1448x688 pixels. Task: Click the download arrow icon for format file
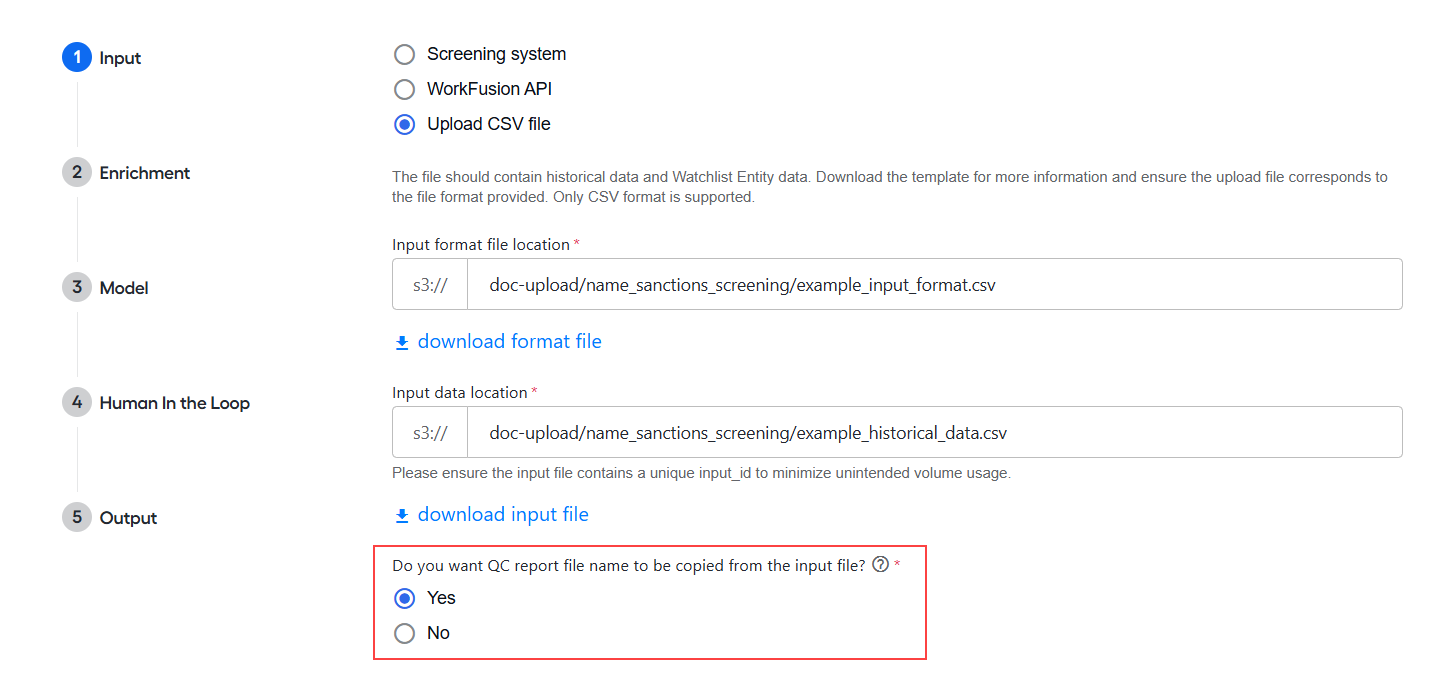tap(402, 343)
